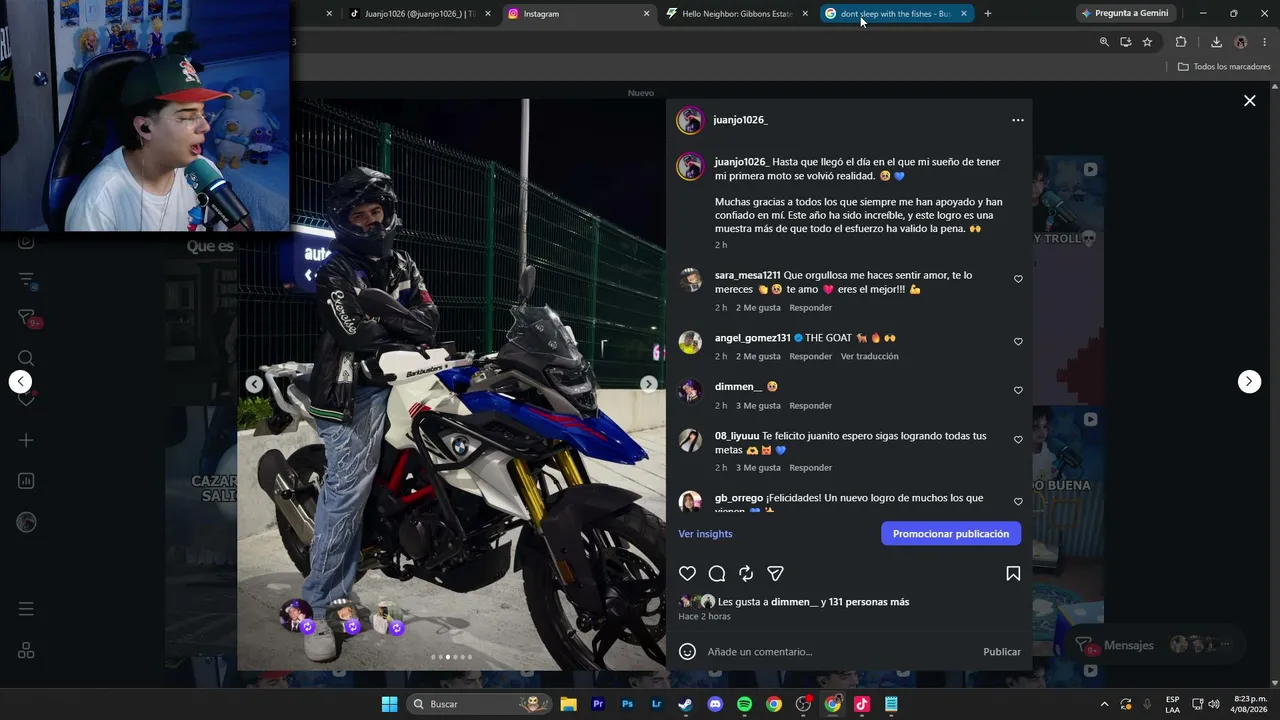This screenshot has width=1280, height=720.
Task: Reply to angel_gomez131's comment
Action: point(810,357)
